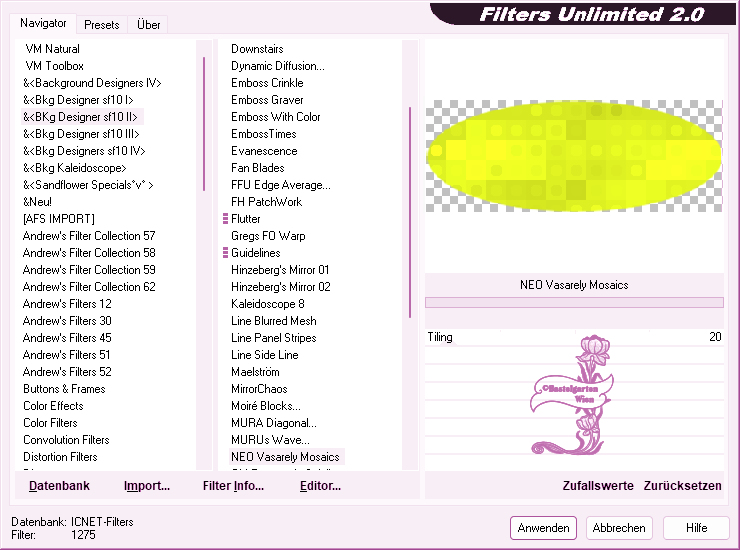Image resolution: width=740 pixels, height=550 pixels.
Task: Open the Datenbank link
Action: [x=59, y=486]
